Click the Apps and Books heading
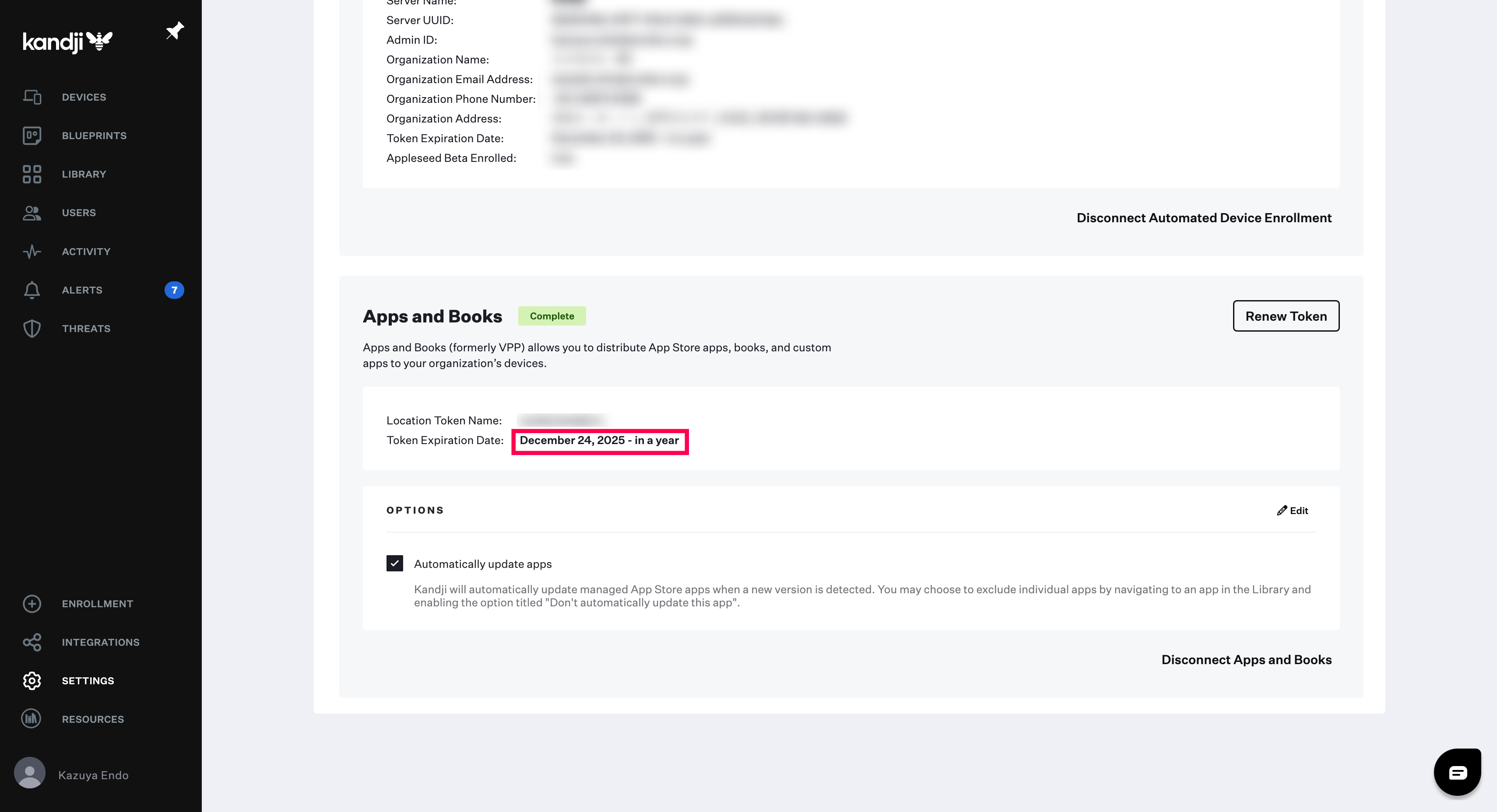Image resolution: width=1497 pixels, height=812 pixels. click(432, 316)
